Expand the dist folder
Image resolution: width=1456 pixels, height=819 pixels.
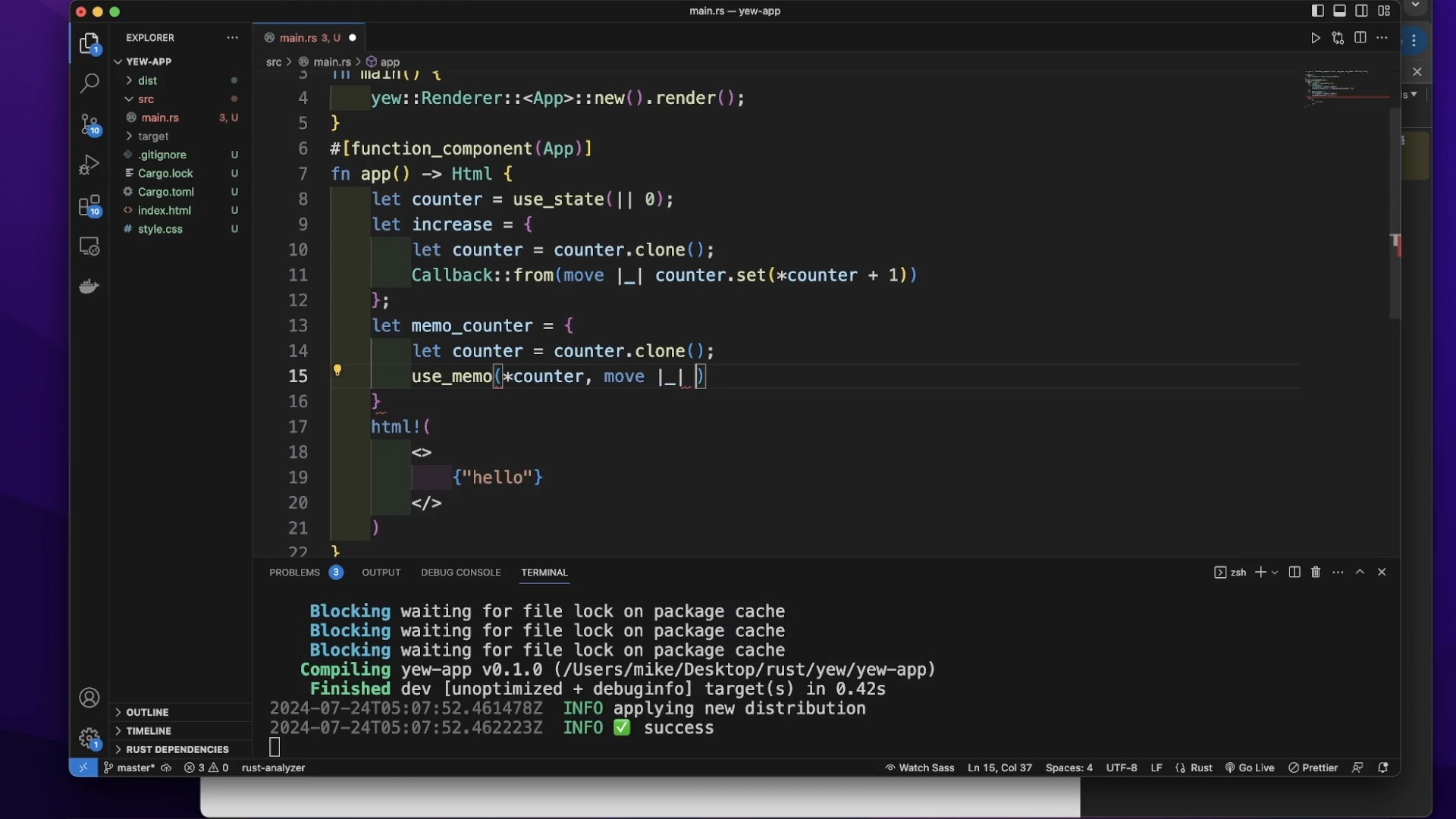(x=148, y=80)
